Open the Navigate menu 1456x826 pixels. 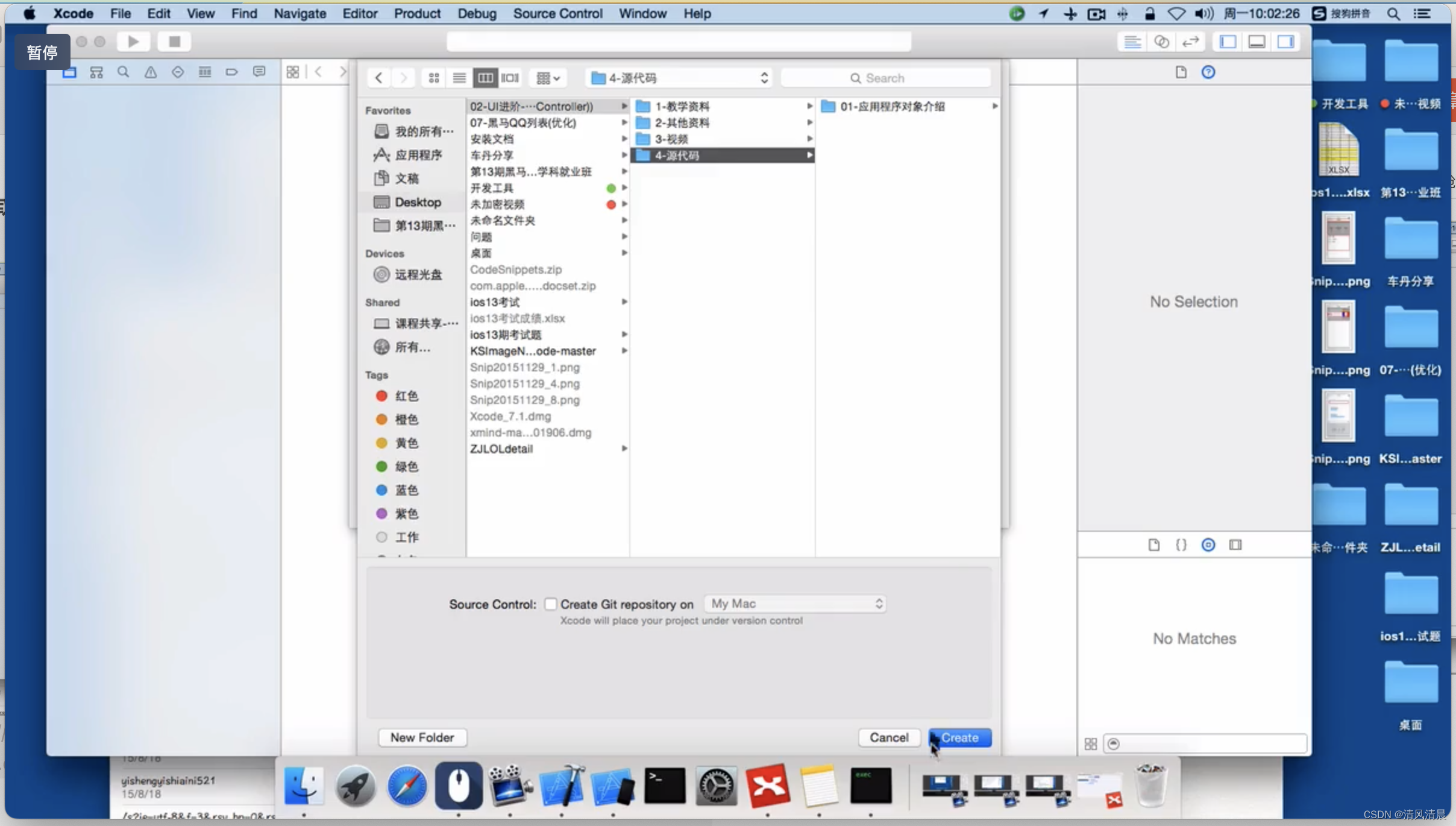click(300, 13)
